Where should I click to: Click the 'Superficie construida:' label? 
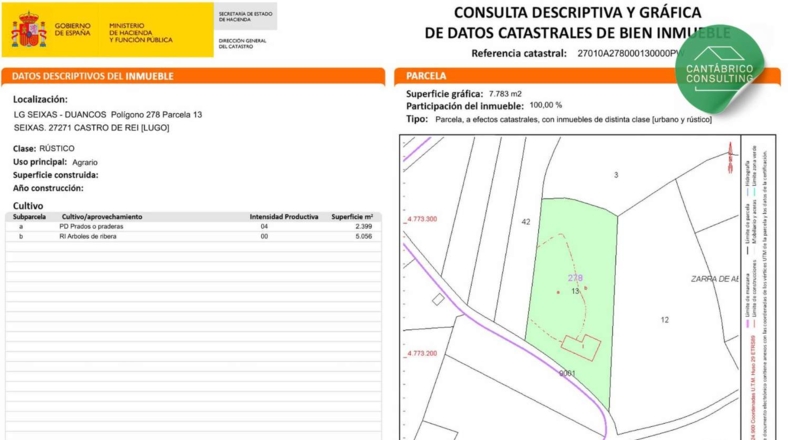pos(55,175)
